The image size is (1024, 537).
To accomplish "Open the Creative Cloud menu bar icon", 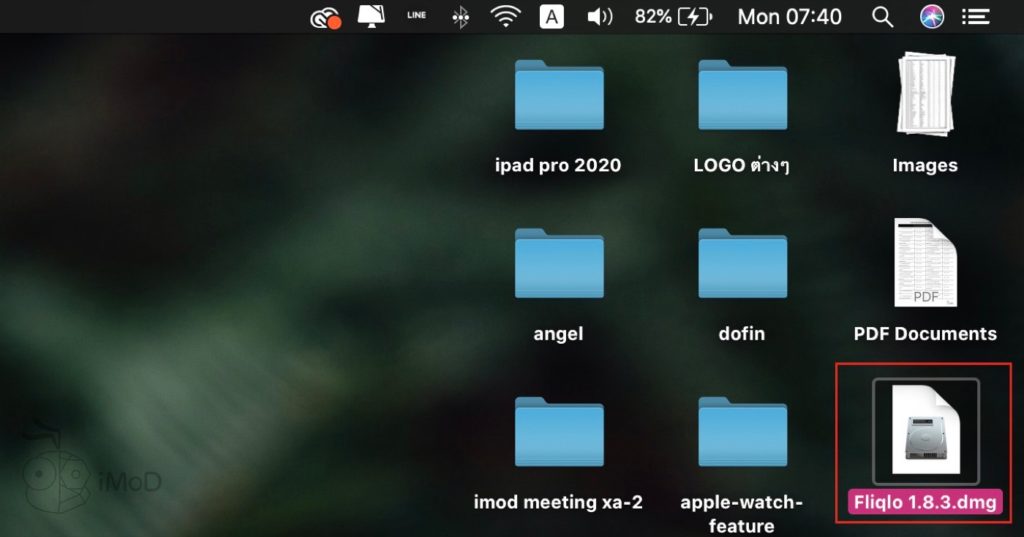I will pos(325,17).
